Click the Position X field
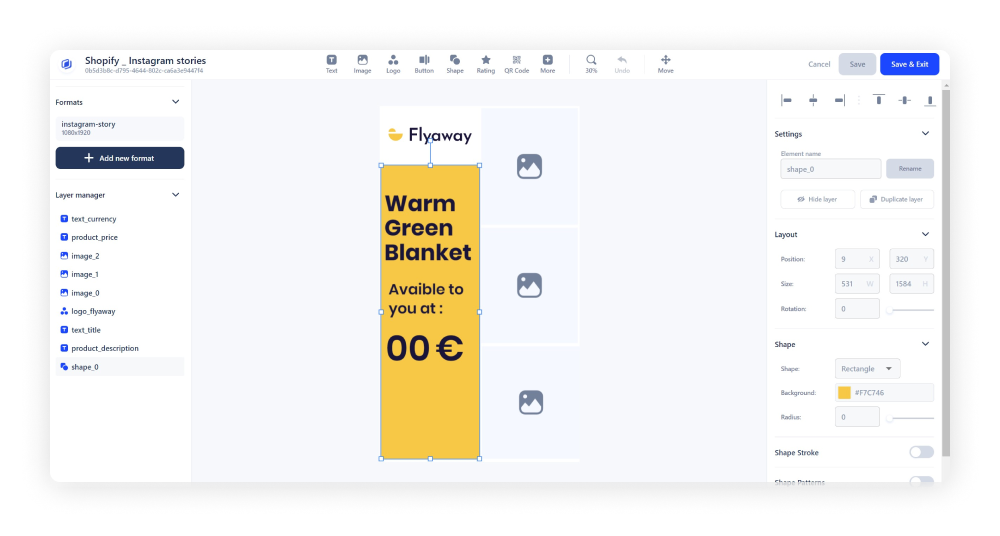 [857, 259]
